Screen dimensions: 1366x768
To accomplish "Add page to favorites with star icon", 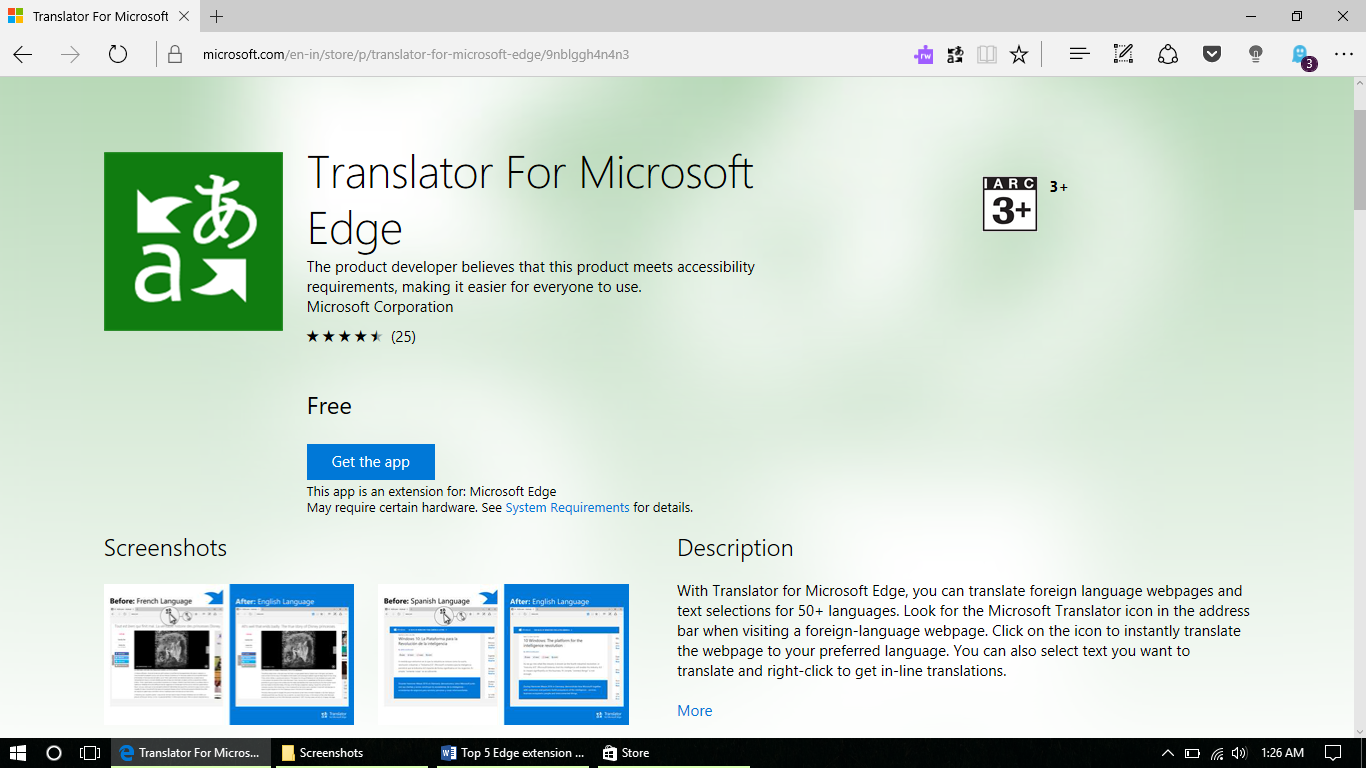I will pos(1018,54).
